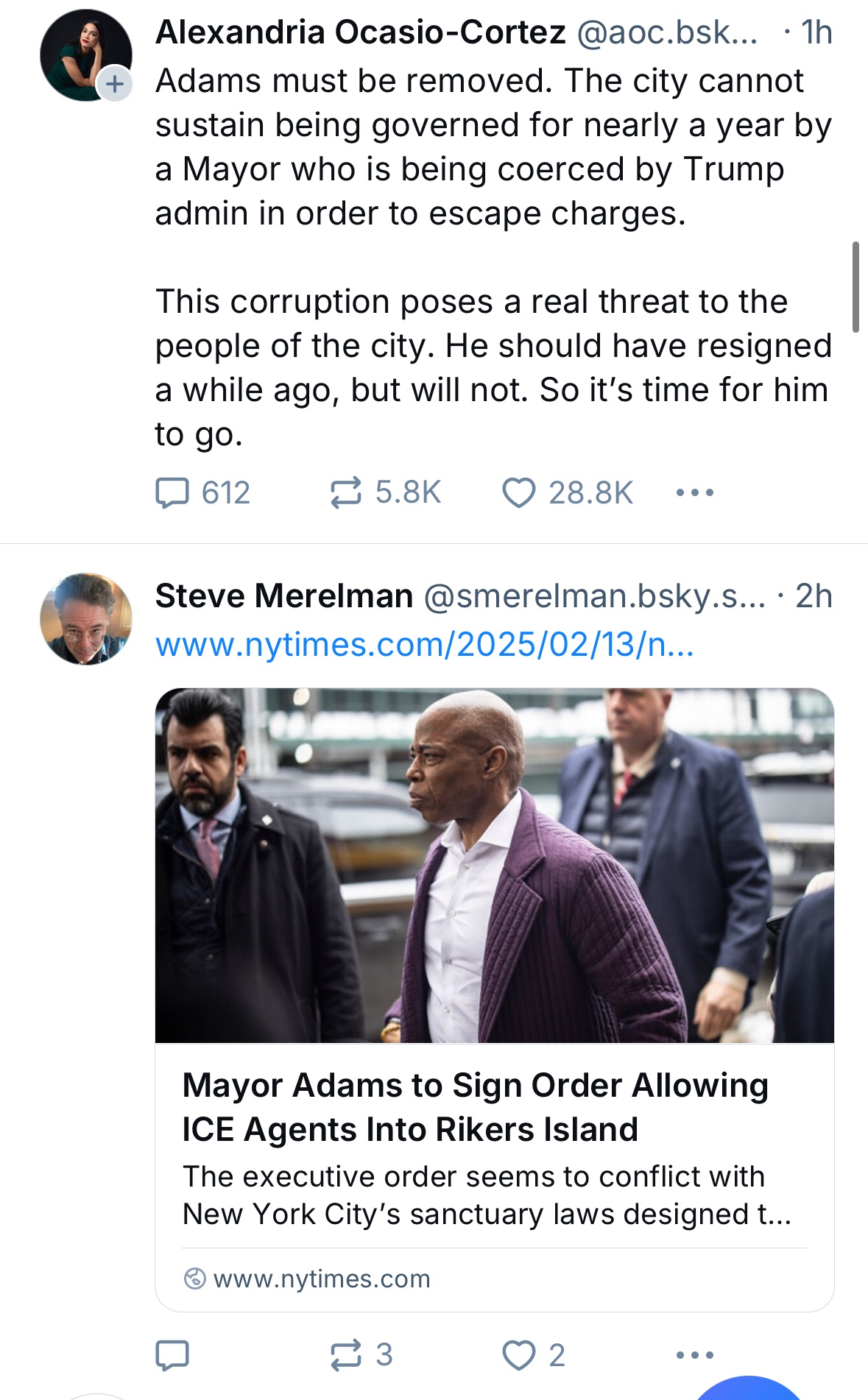Reply to Steve Merelman's post
Screen dimensions: 868x1400
pyautogui.click(x=172, y=1354)
